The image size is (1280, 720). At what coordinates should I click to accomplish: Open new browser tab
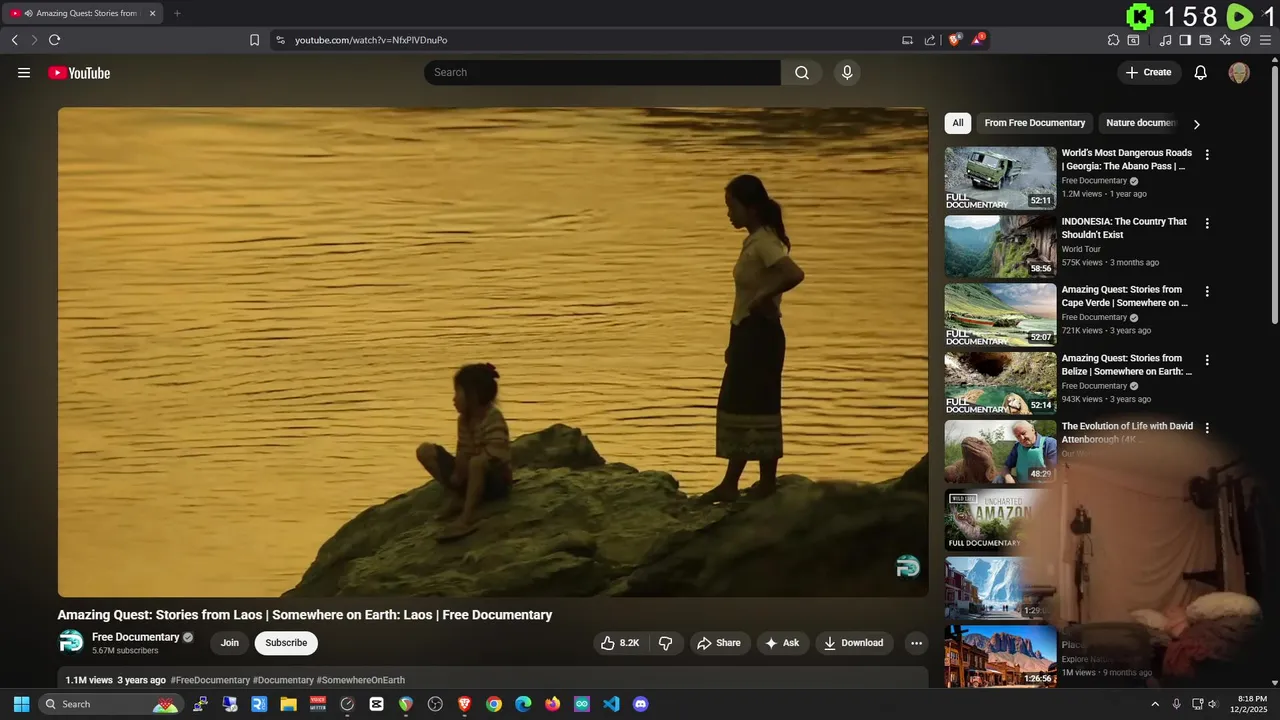tap(177, 13)
